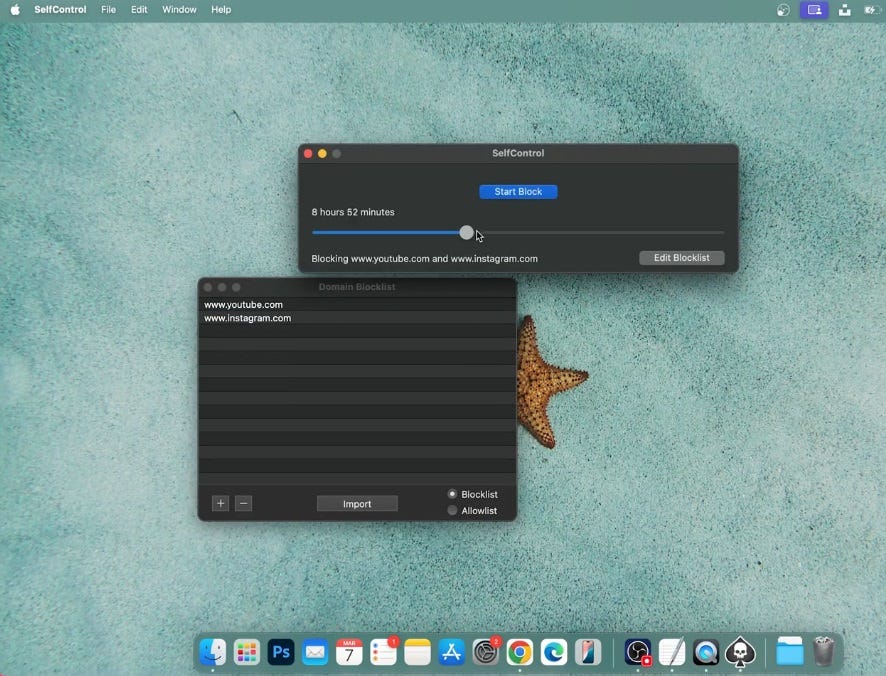The height and width of the screenshot is (676, 886).
Task: Open the Window menu
Action: coord(179,10)
